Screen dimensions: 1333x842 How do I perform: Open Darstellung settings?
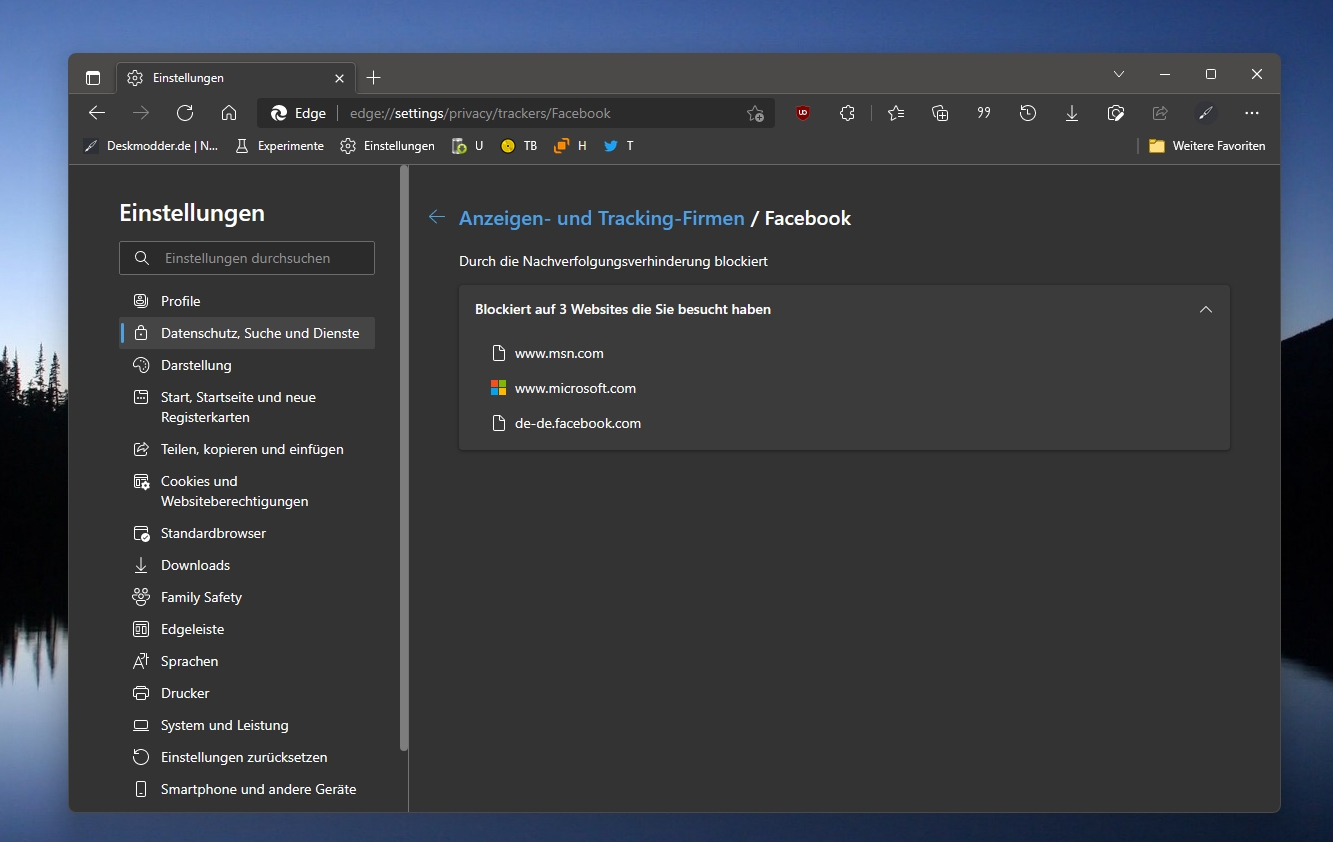click(247, 365)
